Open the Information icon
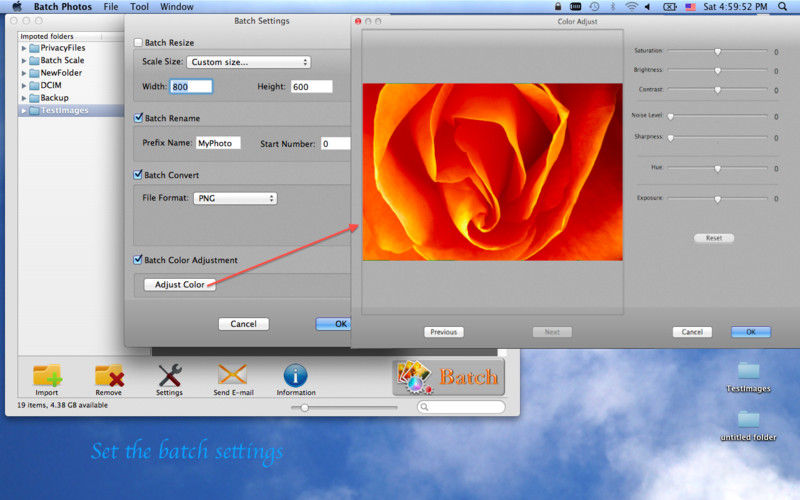Image resolution: width=800 pixels, height=500 pixels. coord(295,376)
